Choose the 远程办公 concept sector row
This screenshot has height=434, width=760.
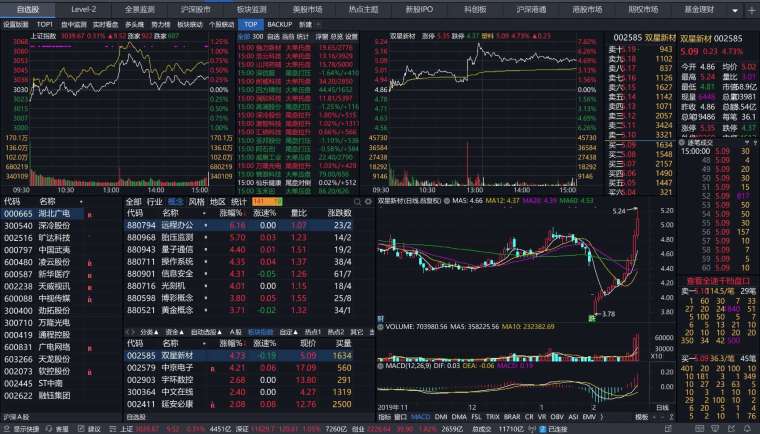coord(175,226)
